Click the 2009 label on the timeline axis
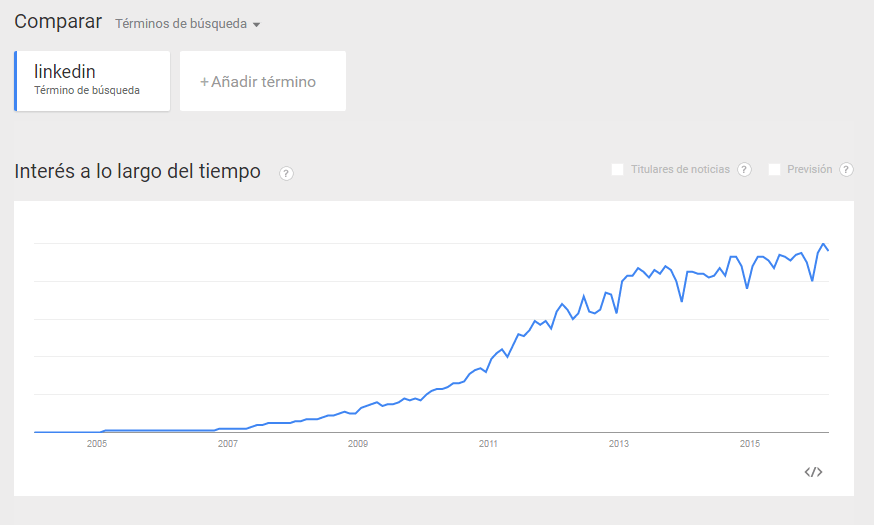 (x=358, y=443)
